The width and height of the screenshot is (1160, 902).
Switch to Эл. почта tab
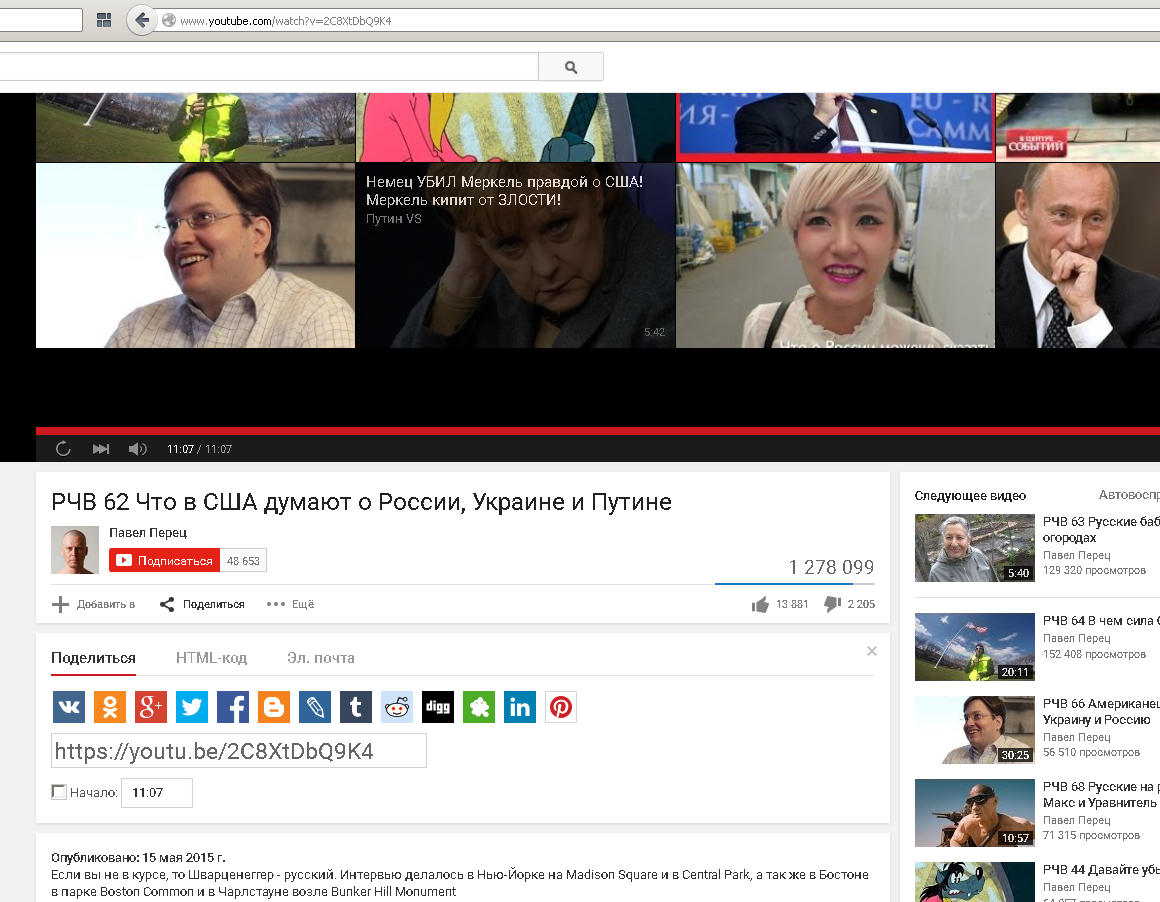[321, 658]
